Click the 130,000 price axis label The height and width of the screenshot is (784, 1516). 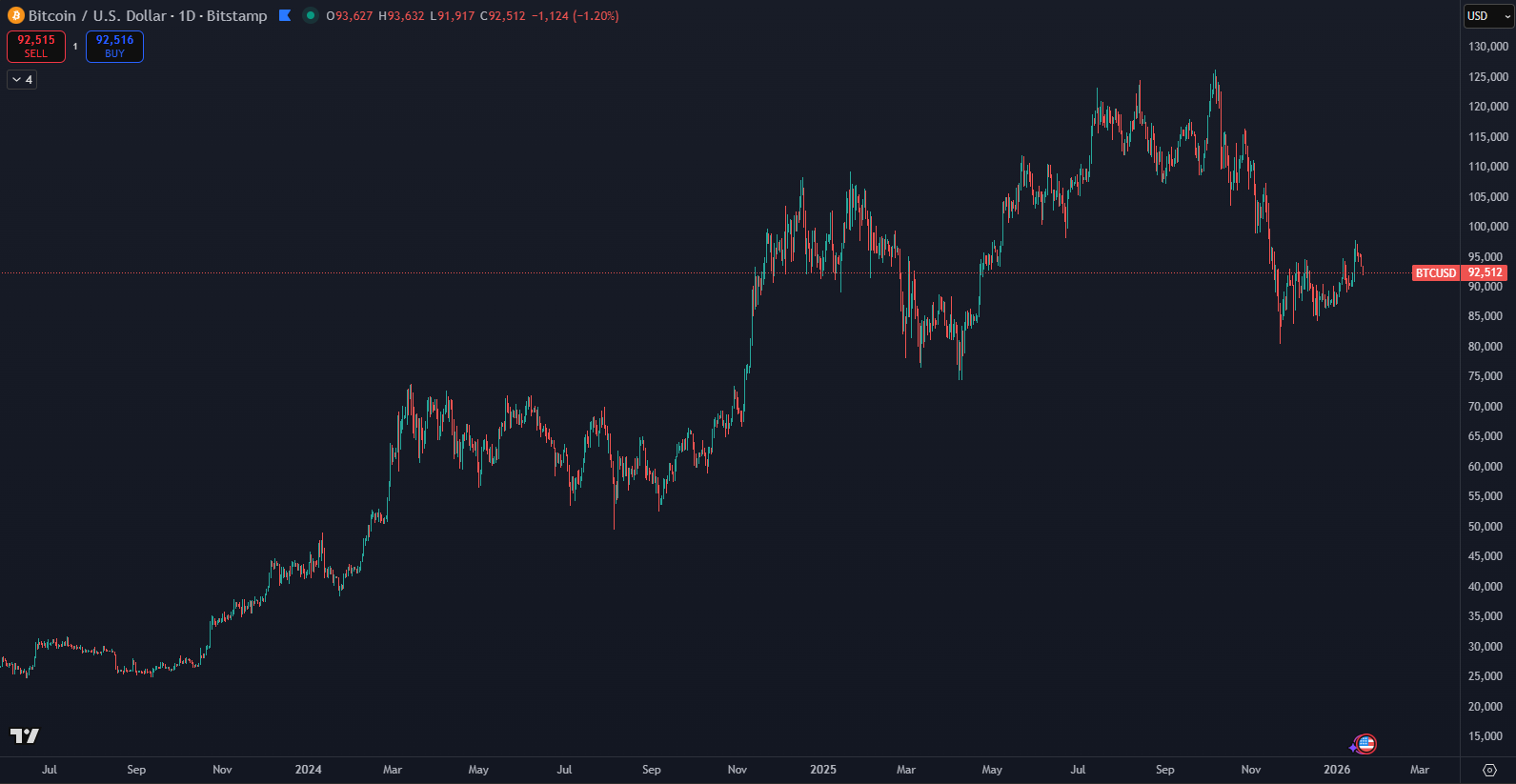click(x=1488, y=47)
